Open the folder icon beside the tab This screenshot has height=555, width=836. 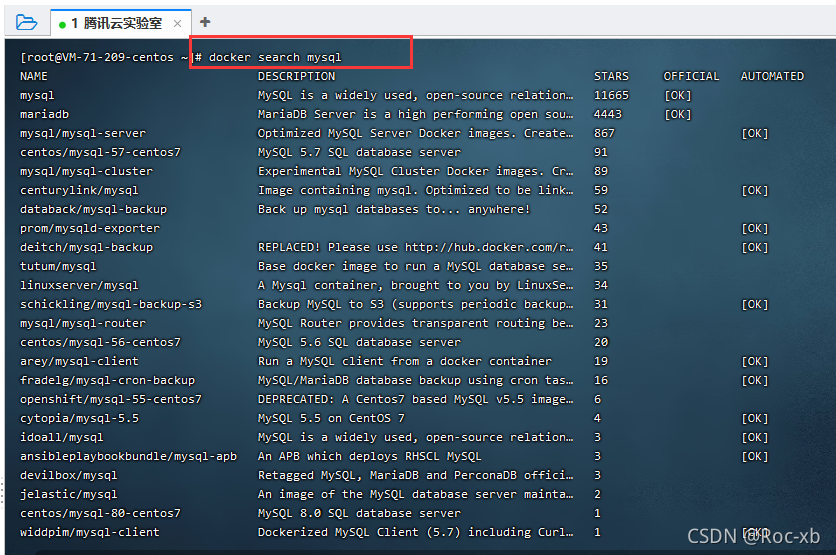pos(26,22)
